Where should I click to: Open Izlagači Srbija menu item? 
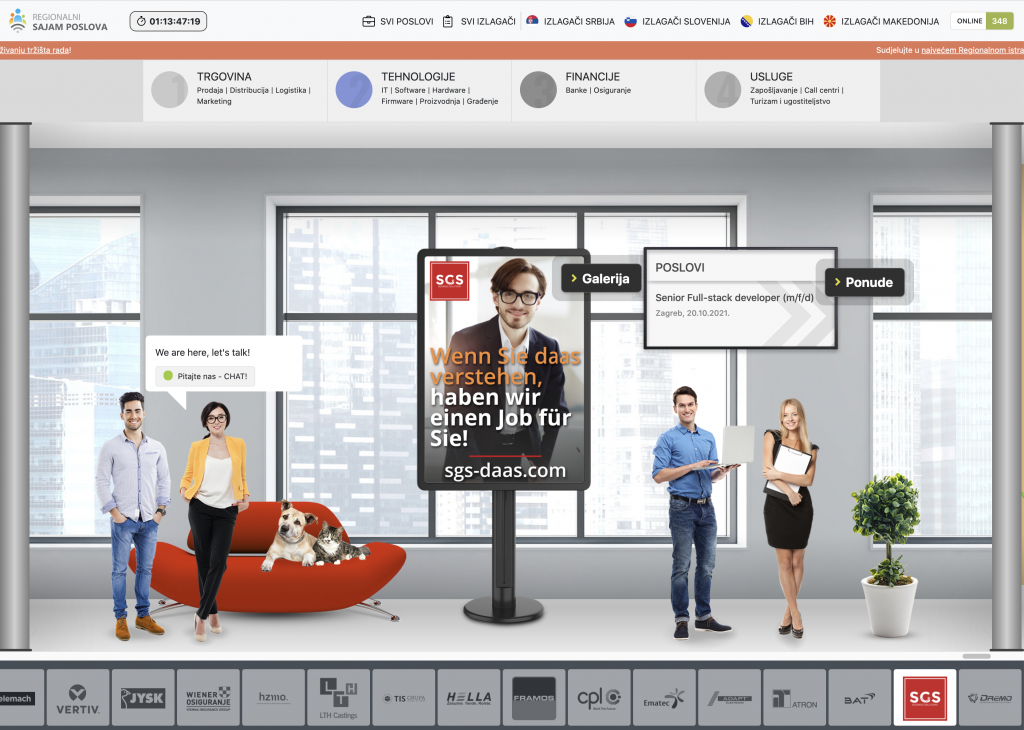click(571, 22)
